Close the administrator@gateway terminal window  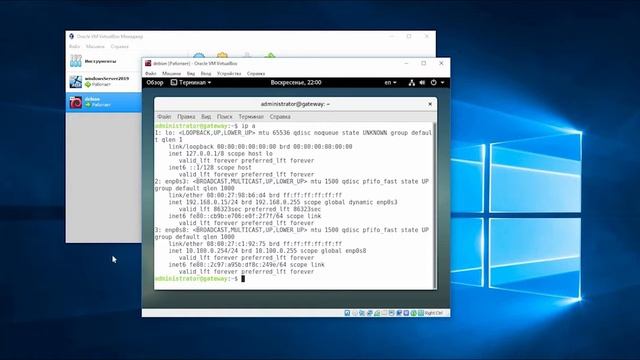pos(430,104)
